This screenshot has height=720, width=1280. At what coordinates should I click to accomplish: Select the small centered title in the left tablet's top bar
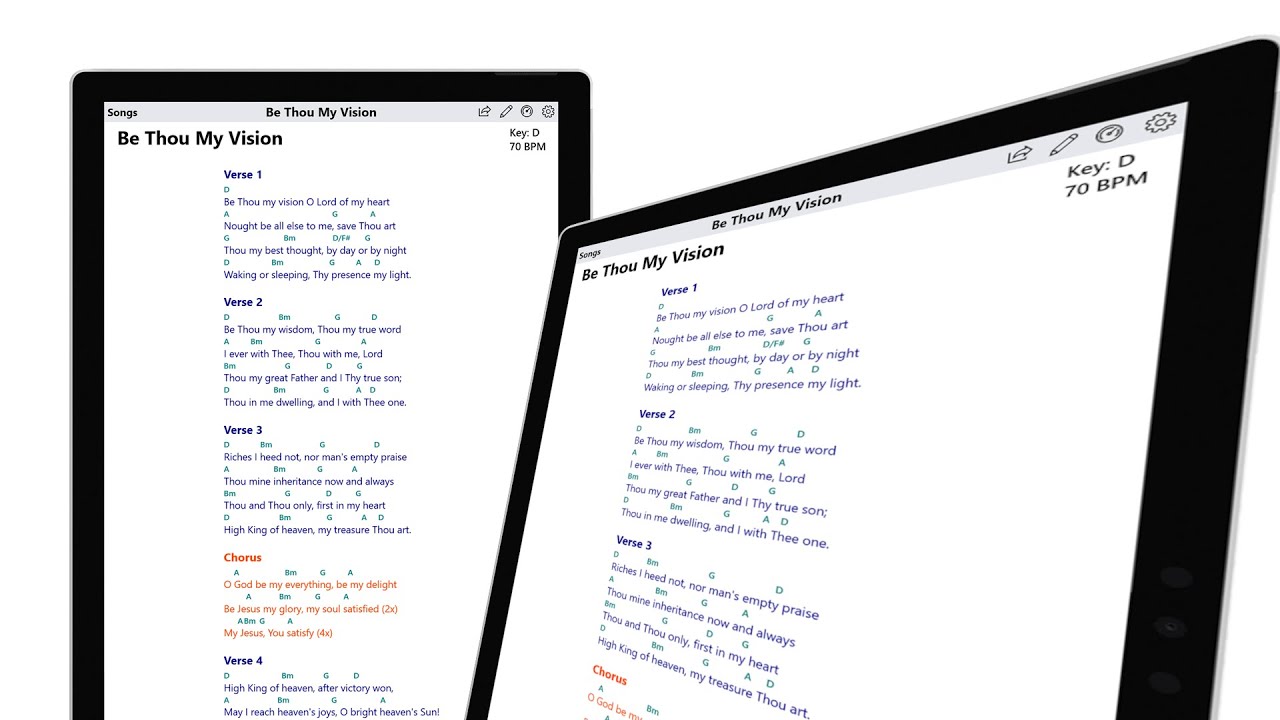(321, 112)
